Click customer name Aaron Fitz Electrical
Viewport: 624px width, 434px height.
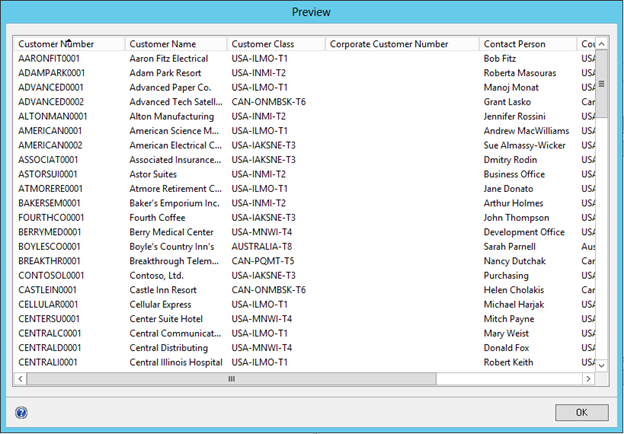[169, 58]
